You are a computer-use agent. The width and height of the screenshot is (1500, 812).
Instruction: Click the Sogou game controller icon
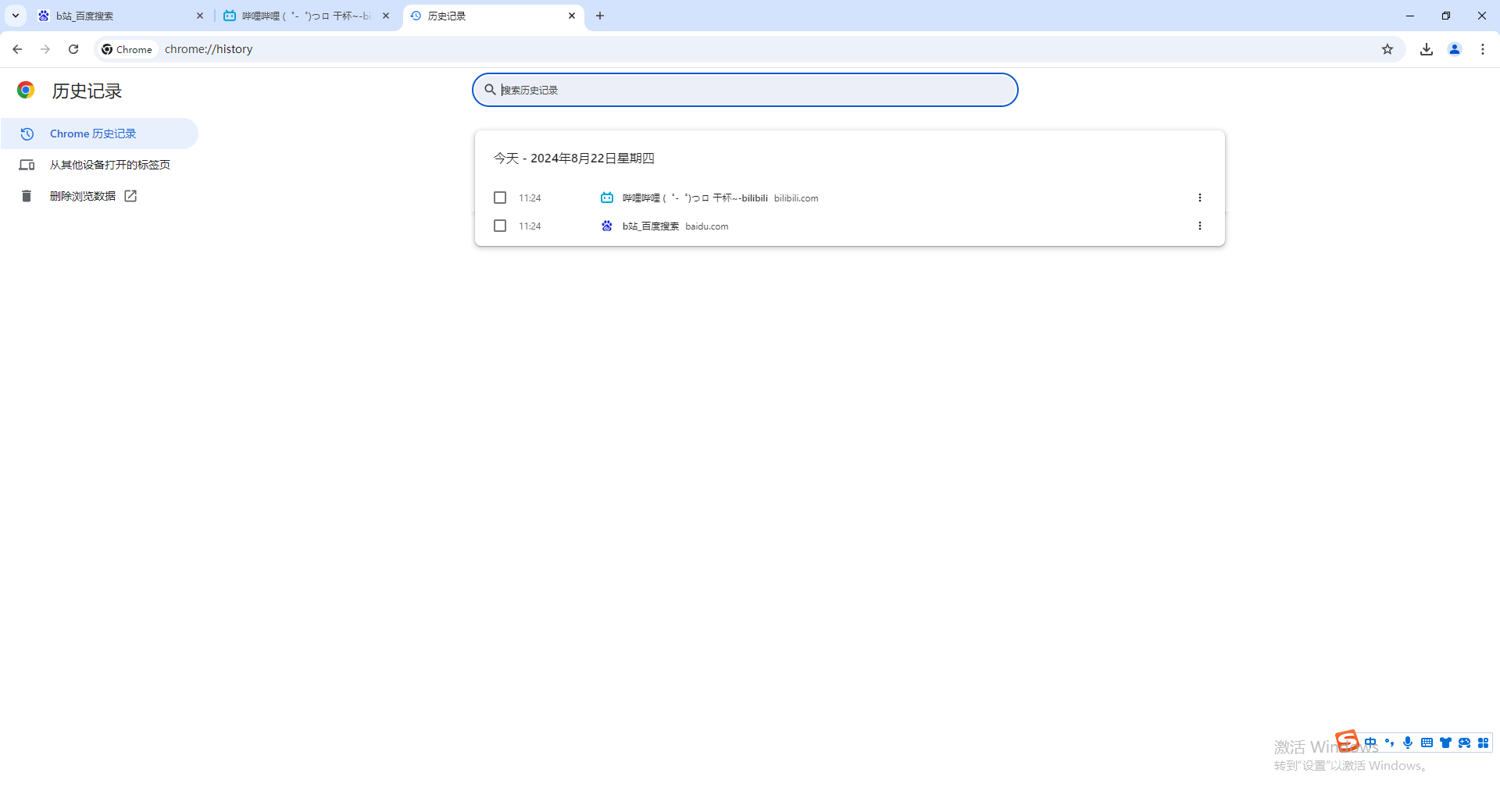pos(1464,743)
